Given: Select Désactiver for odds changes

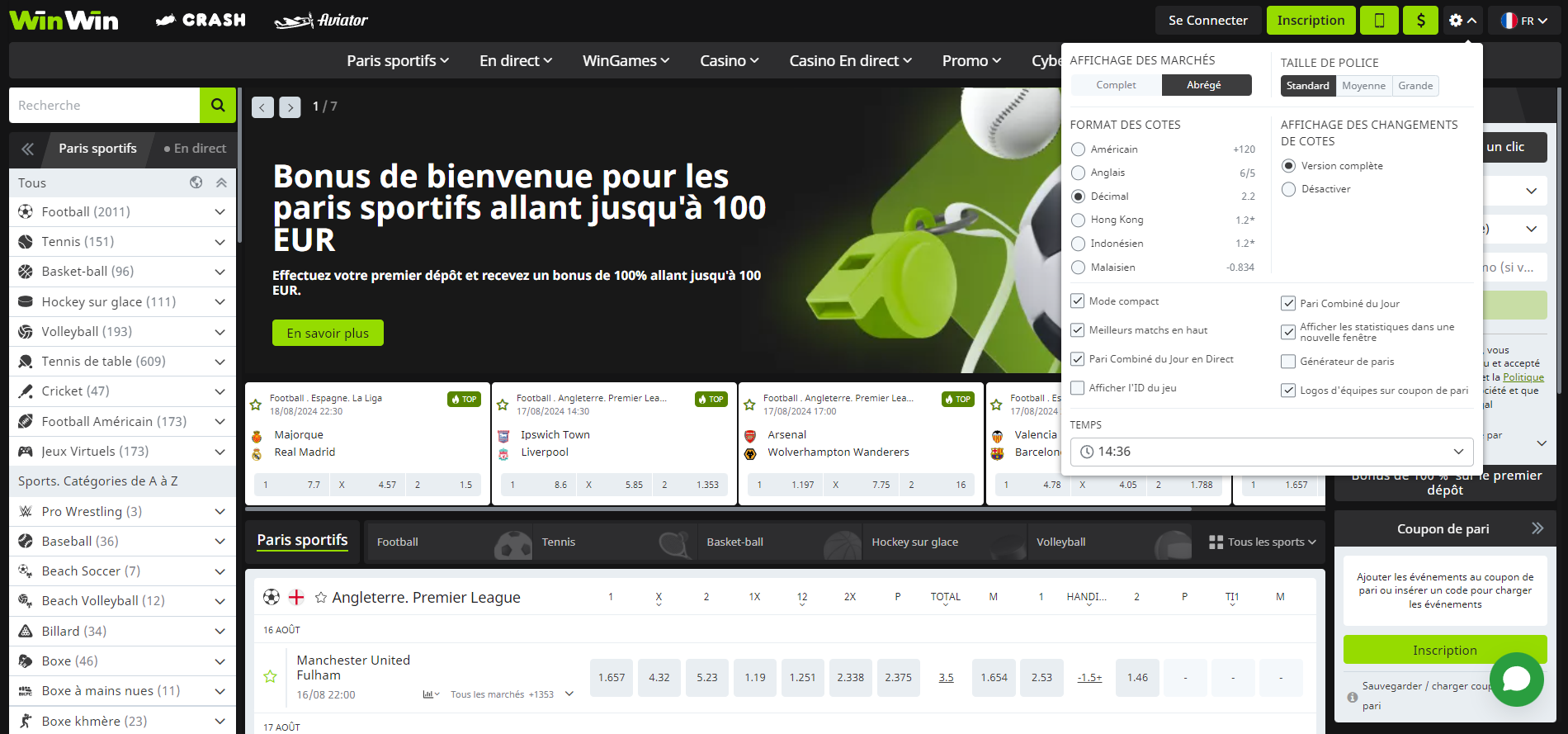Looking at the screenshot, I should coord(1288,189).
